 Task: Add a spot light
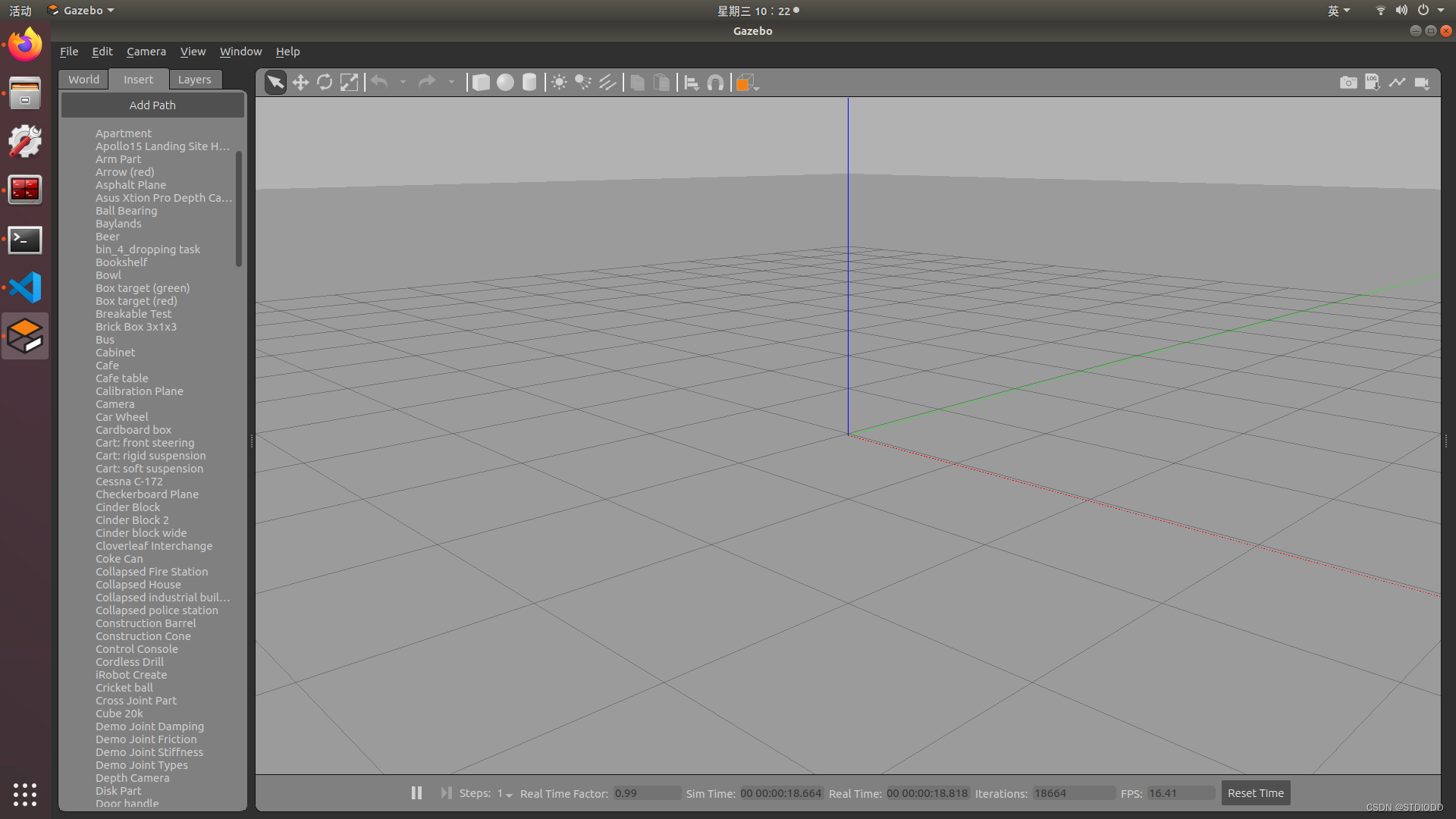583,83
